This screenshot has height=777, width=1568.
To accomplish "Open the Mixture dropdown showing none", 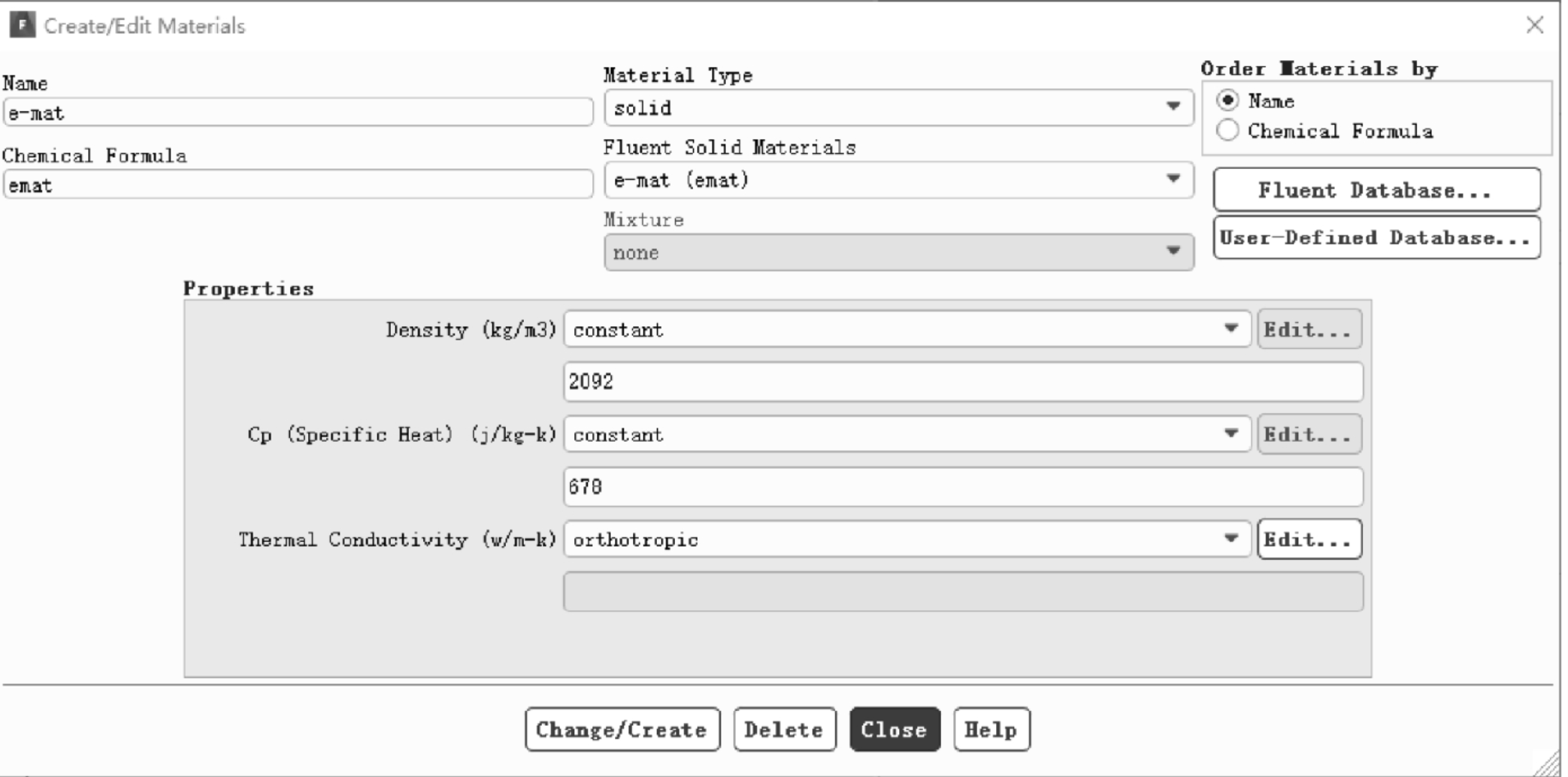I will (x=899, y=252).
